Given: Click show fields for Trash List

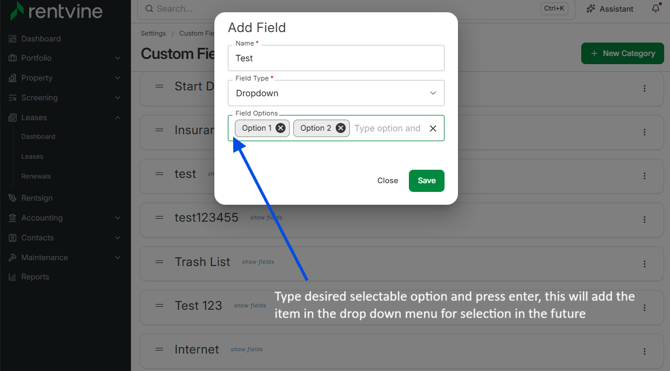Looking at the screenshot, I should coord(258,262).
